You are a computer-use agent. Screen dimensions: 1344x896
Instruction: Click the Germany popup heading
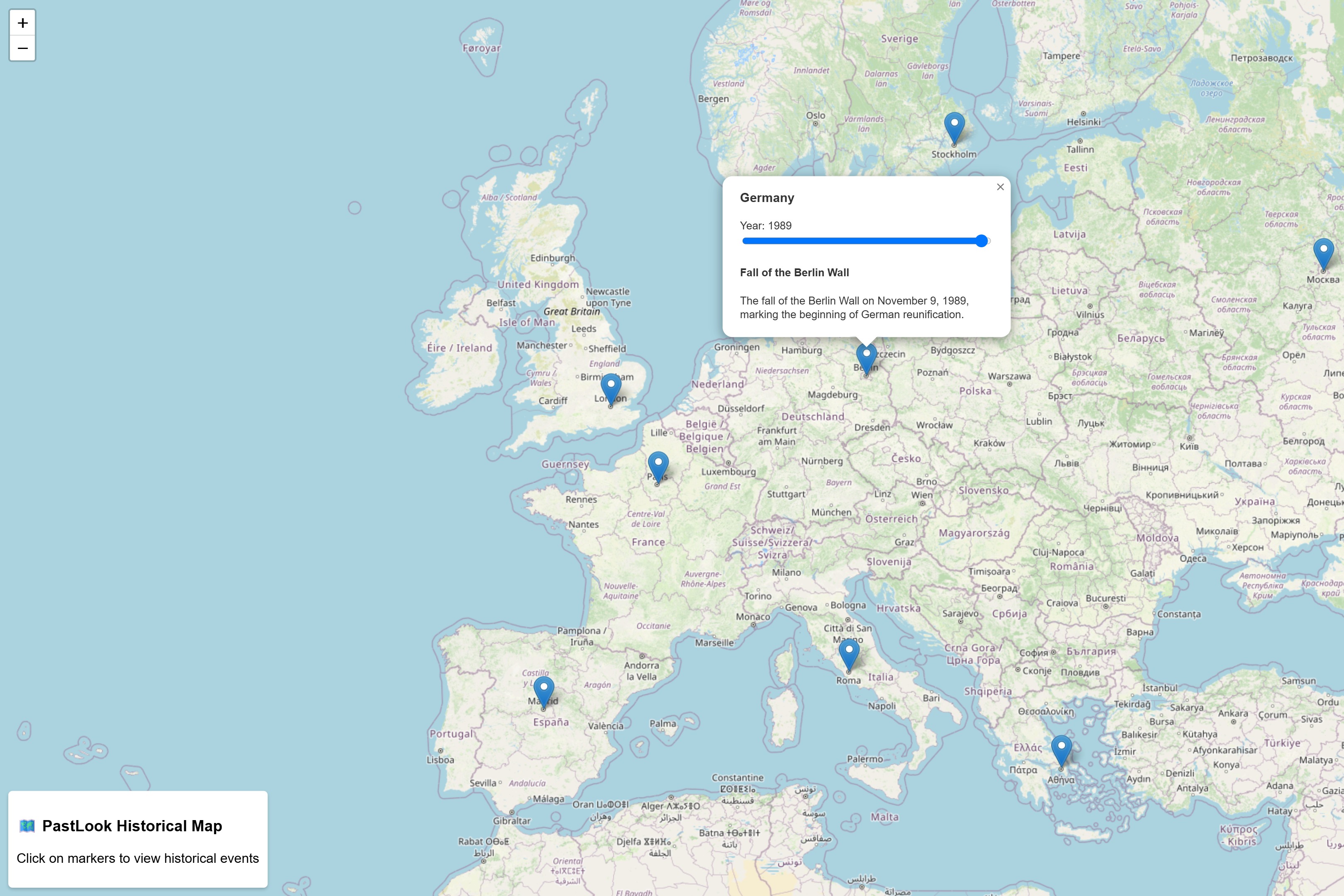click(x=766, y=198)
